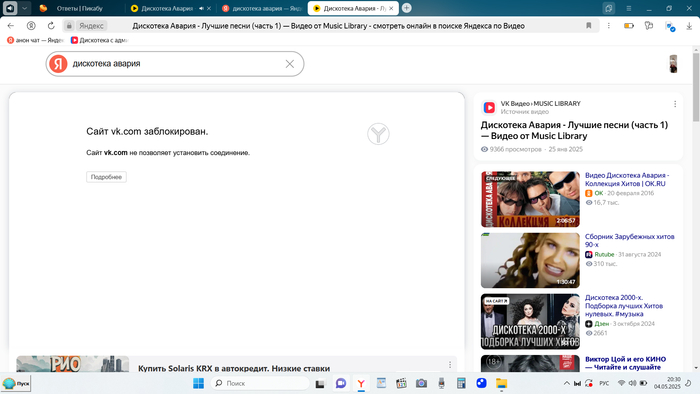Open the user profile avatar
The width and height of the screenshot is (700, 394).
point(673,64)
